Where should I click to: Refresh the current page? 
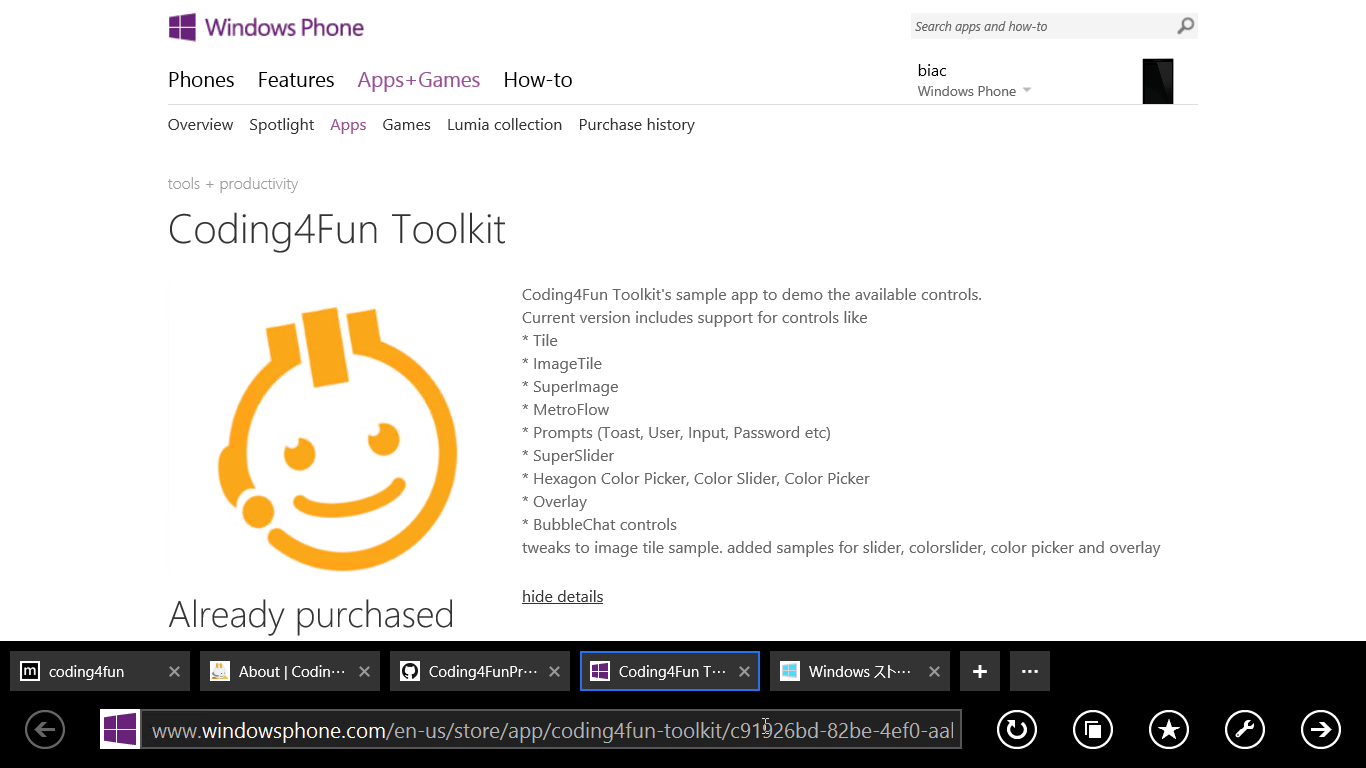click(1016, 730)
